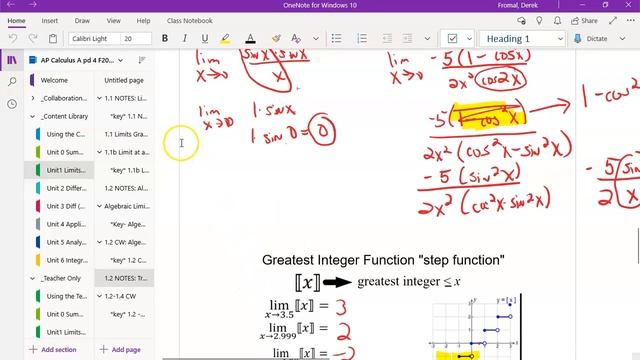Insert a numbered list
The image size is (640, 360).
click(x=362, y=39)
